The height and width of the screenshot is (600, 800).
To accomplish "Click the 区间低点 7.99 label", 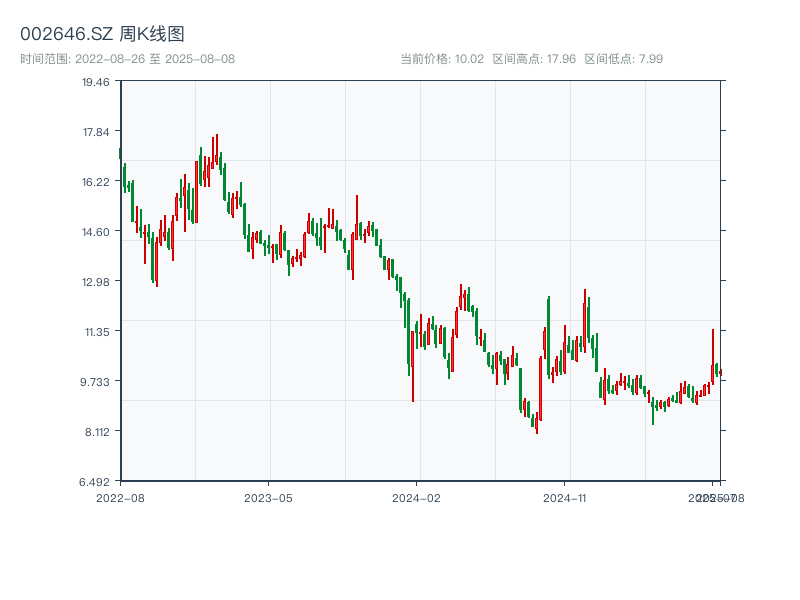I will [623, 59].
